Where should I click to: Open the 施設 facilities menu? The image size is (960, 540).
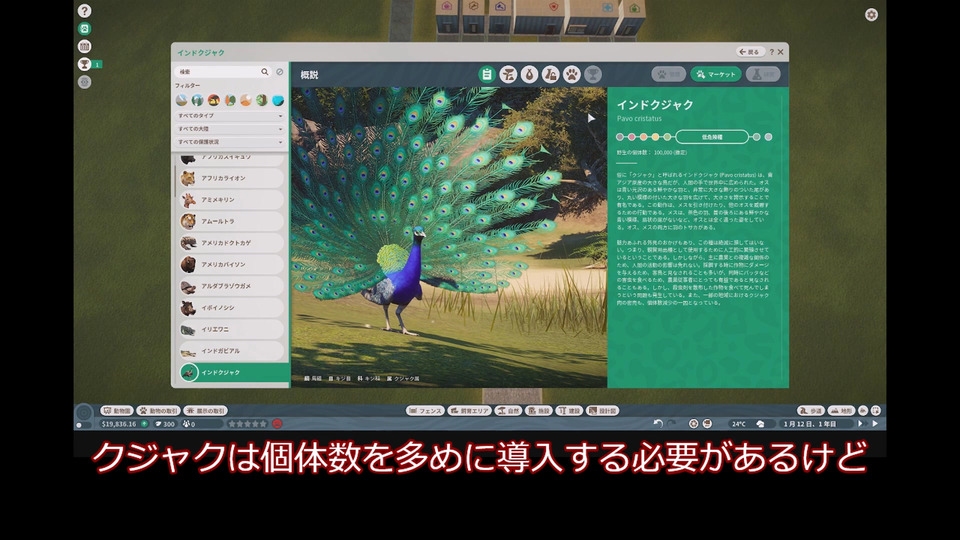[539, 411]
